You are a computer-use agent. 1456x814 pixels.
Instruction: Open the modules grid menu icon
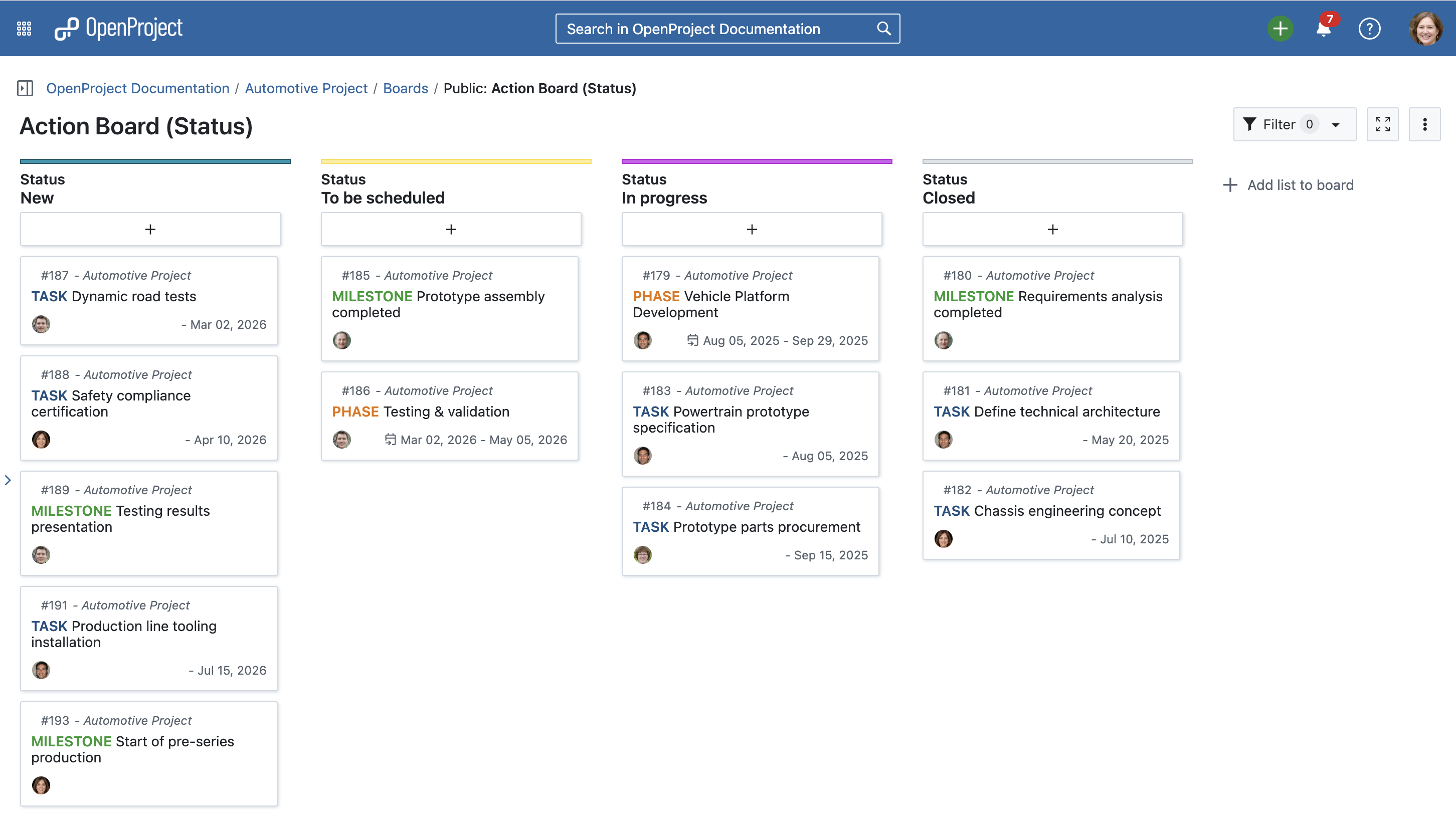(x=24, y=28)
